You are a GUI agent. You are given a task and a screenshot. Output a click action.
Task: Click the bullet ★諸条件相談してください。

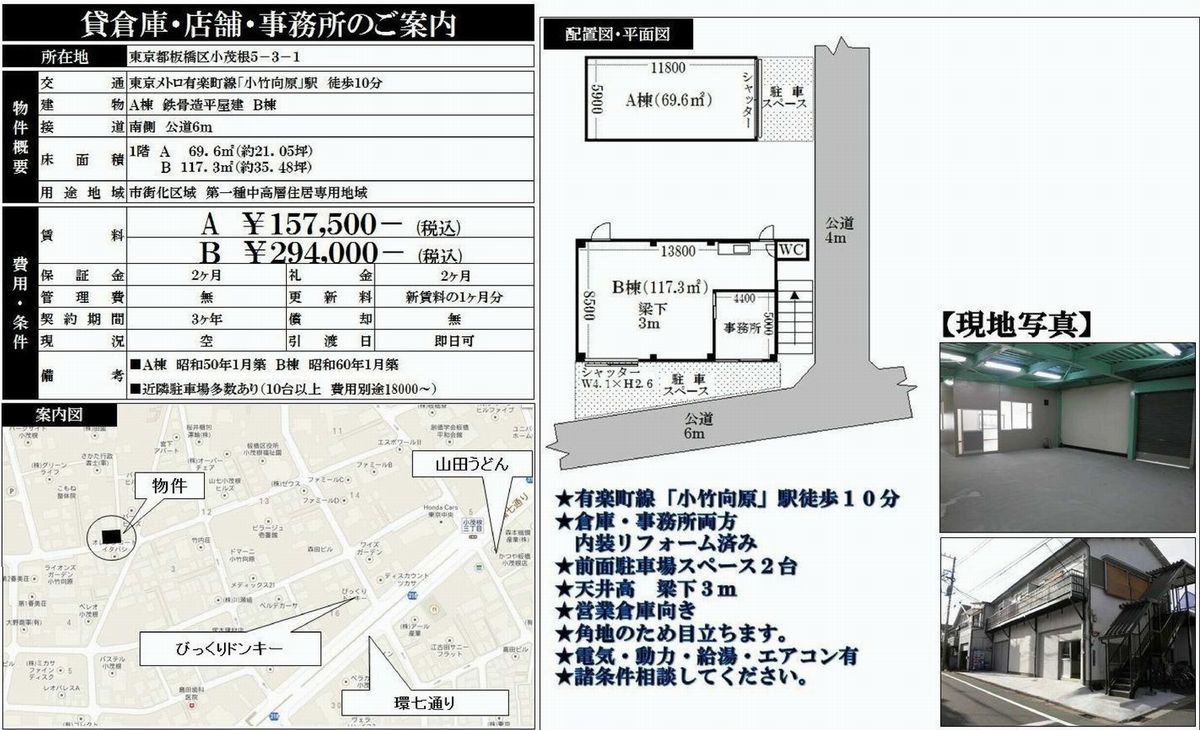(x=682, y=677)
